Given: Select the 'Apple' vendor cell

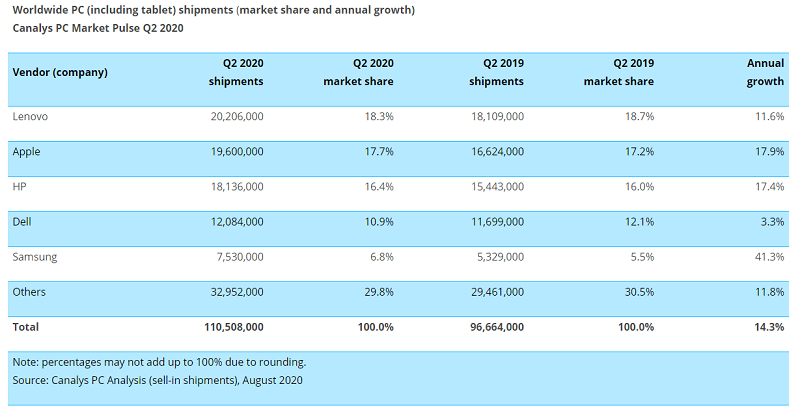Looking at the screenshot, I should click(27, 151).
